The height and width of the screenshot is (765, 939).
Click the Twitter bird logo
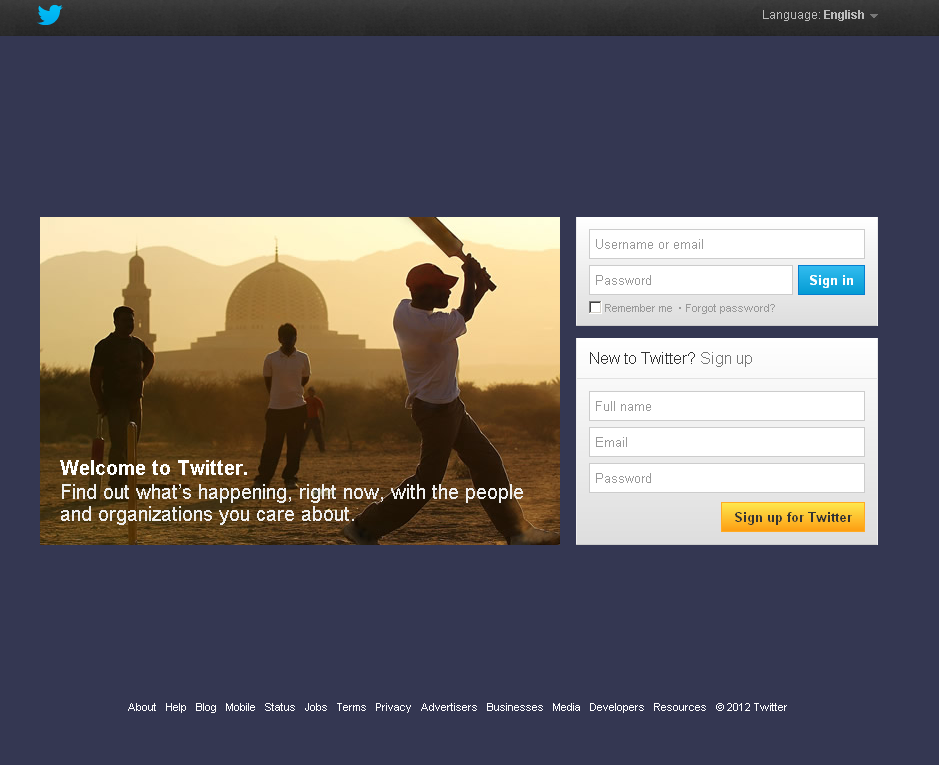50,14
